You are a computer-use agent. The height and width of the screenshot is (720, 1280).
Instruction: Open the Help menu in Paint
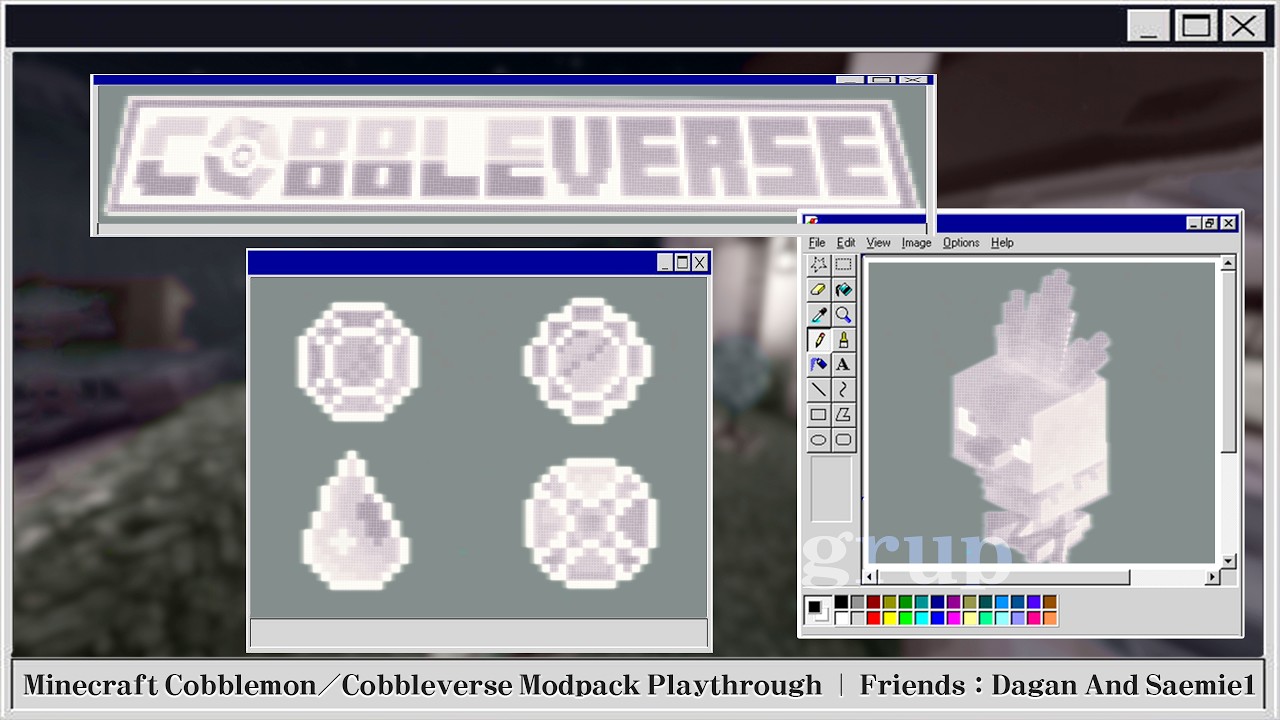(x=1002, y=243)
